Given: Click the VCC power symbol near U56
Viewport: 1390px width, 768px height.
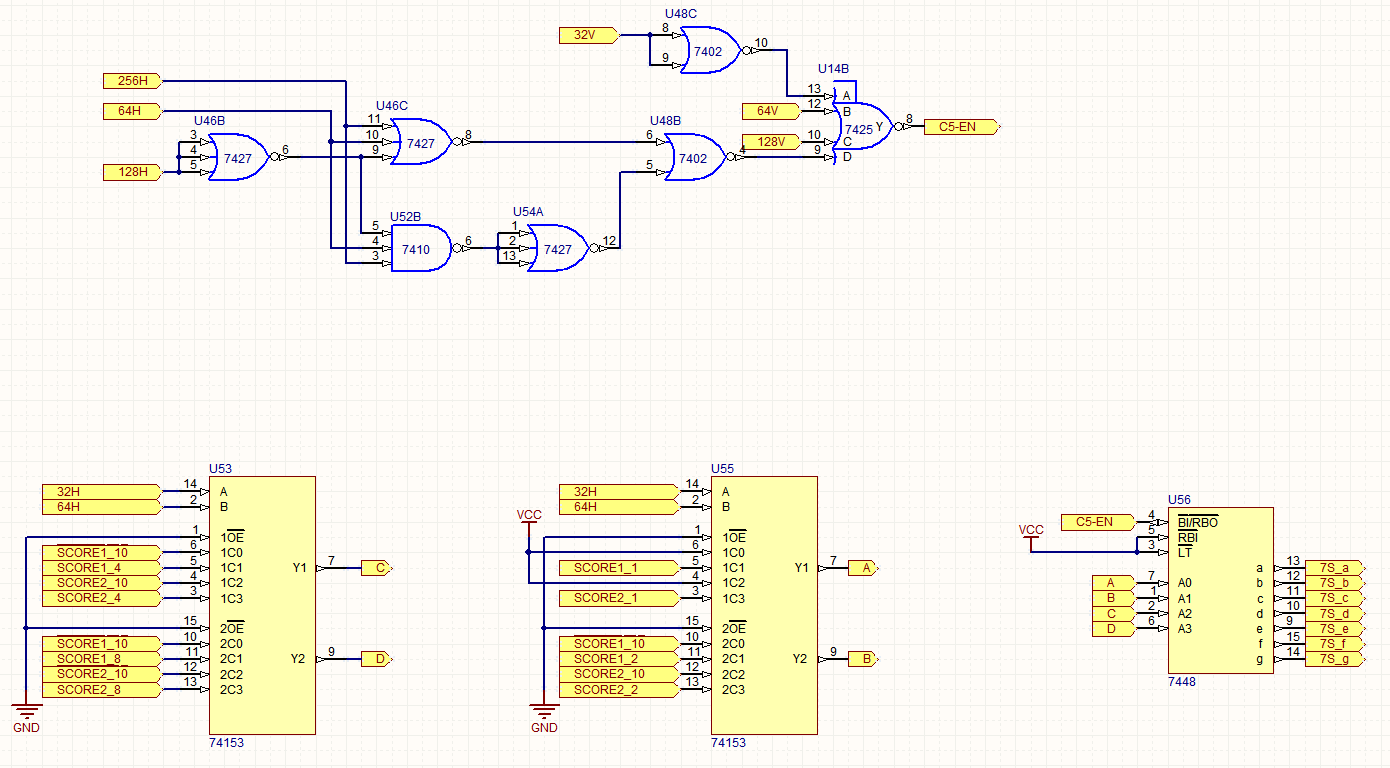Looking at the screenshot, I should 1031,538.
